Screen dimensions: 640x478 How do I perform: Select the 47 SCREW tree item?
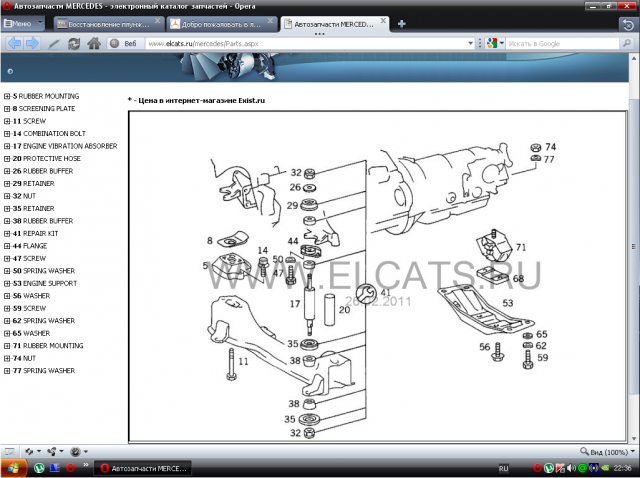pyautogui.click(x=29, y=258)
